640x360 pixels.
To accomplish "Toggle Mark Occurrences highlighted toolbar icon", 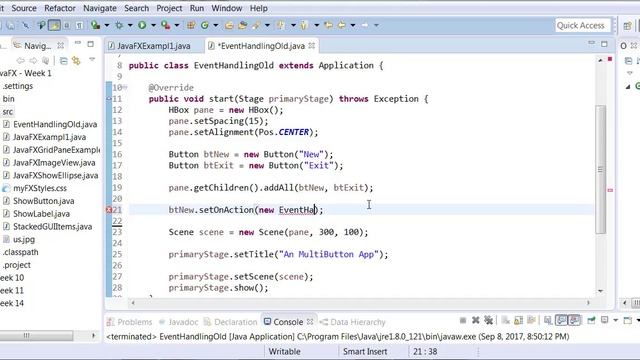I will [54, 25].
